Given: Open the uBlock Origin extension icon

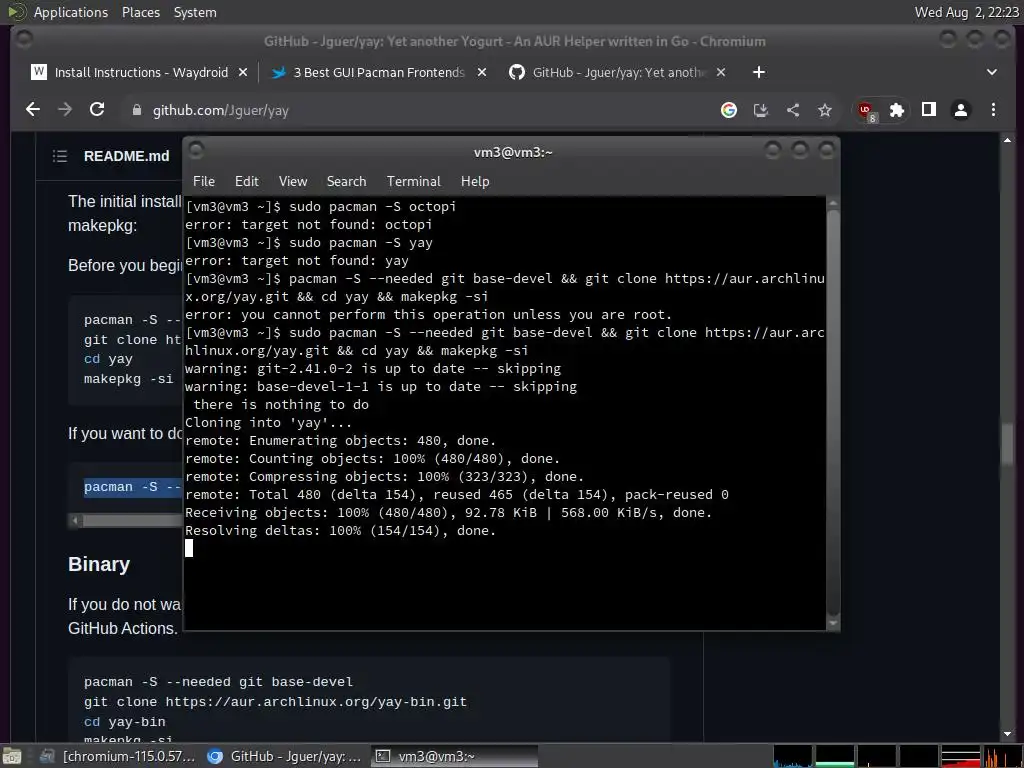Looking at the screenshot, I should (867, 110).
